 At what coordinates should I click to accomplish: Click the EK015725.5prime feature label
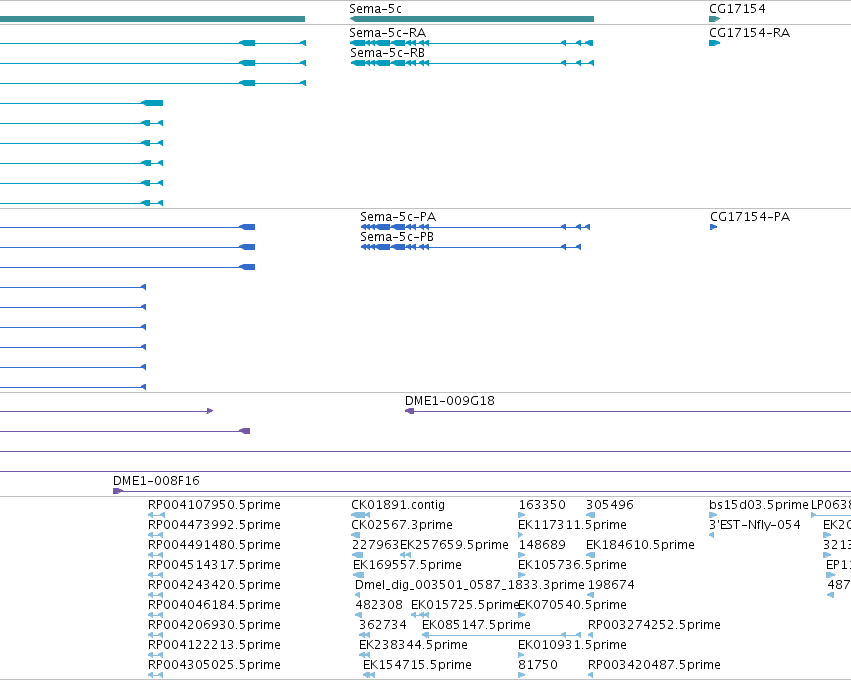coord(465,605)
